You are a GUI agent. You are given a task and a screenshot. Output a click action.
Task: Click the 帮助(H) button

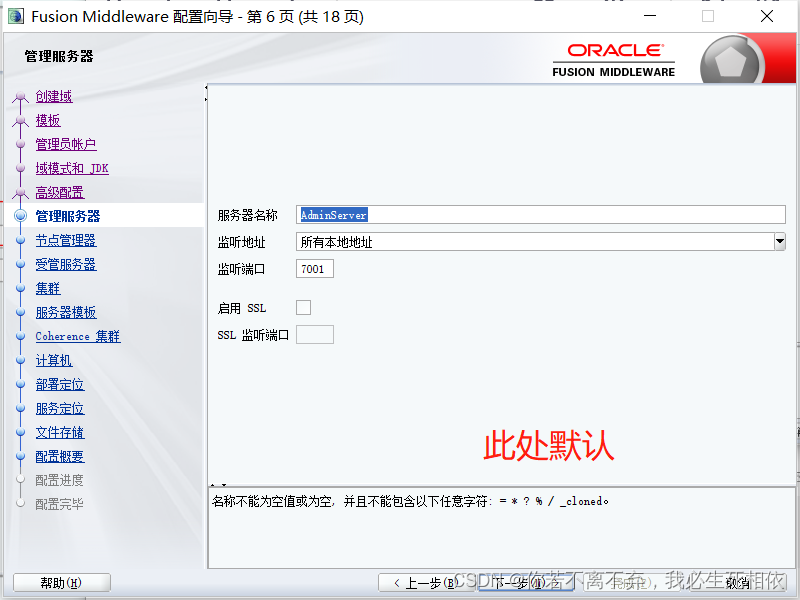coord(61,583)
